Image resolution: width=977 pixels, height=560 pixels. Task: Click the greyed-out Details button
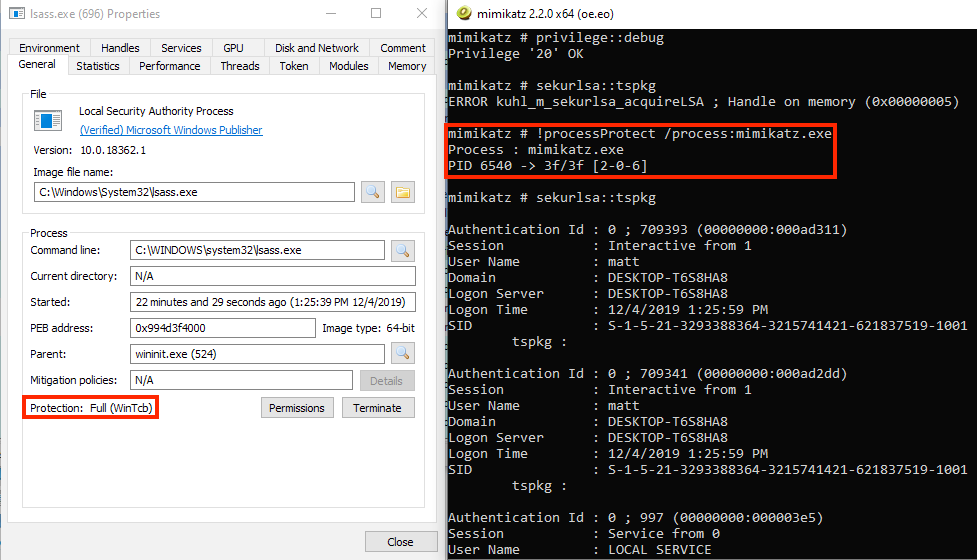[386, 381]
